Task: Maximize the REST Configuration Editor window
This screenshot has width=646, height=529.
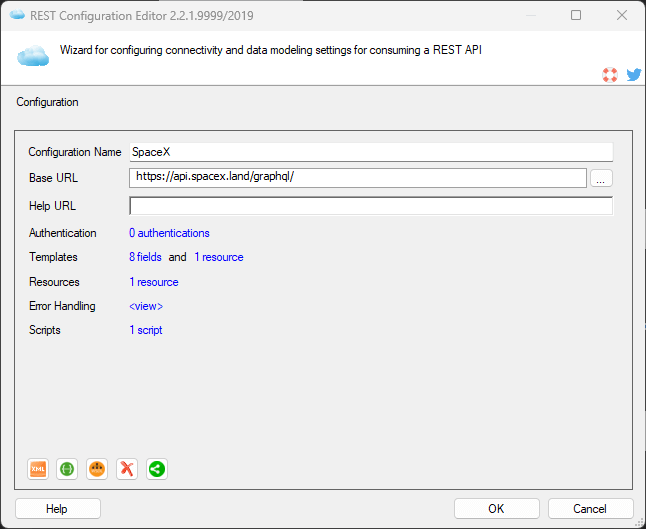Action: click(x=576, y=15)
